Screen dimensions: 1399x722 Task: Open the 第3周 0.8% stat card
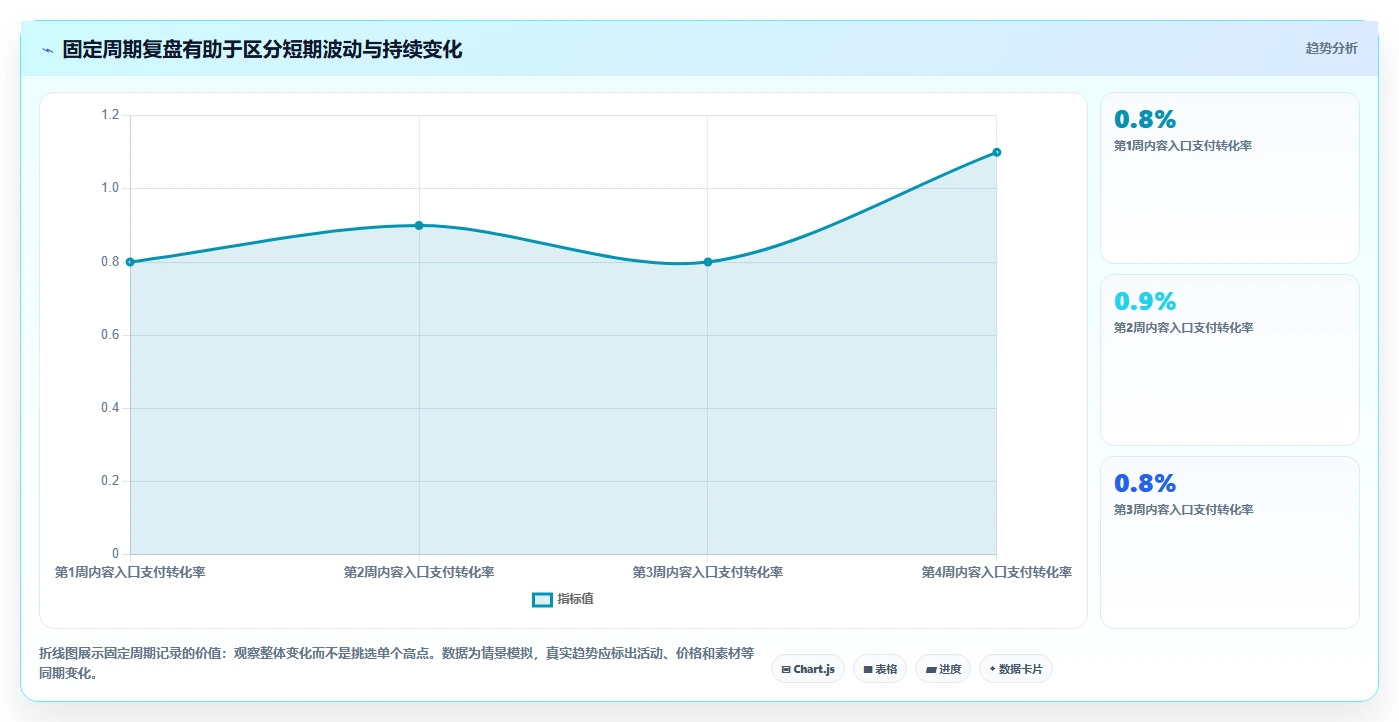click(1229, 542)
